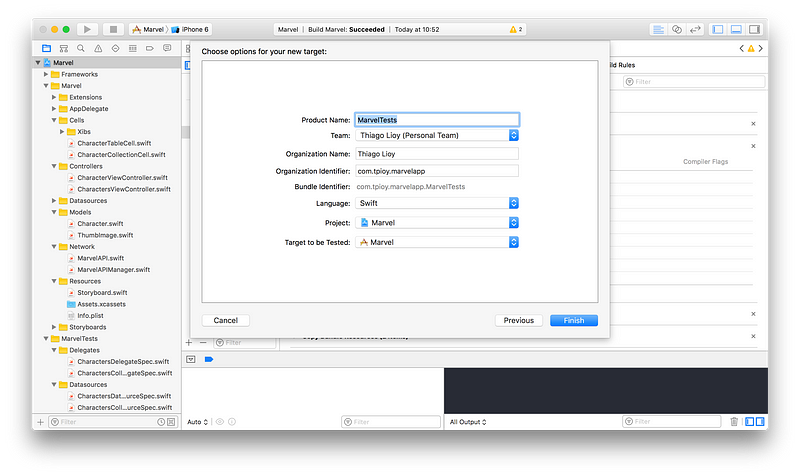Select ThumbImage.swift file
Image resolution: width=800 pixels, height=476 pixels.
click(105, 235)
